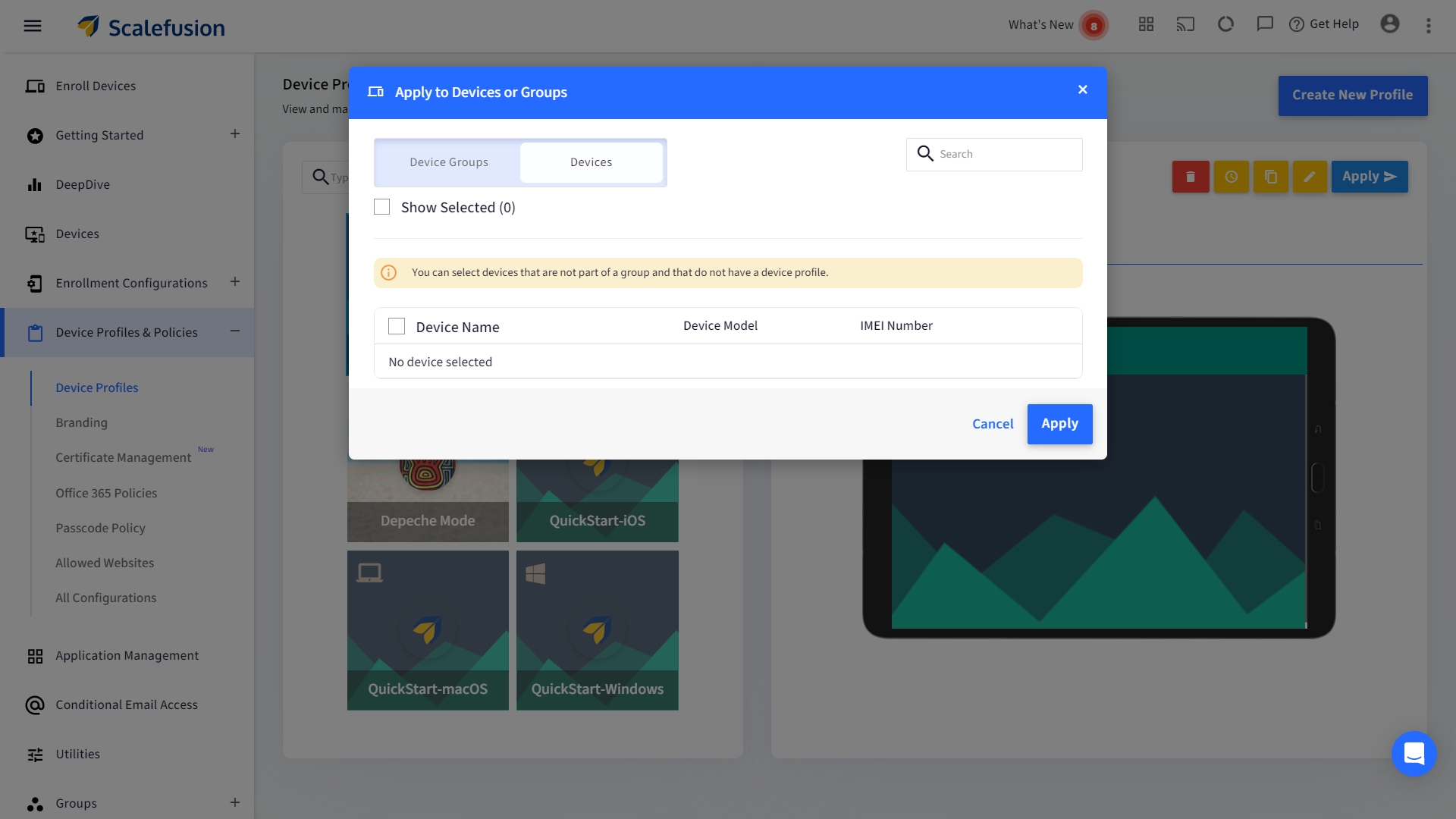1456x819 pixels.
Task: Open All Configurations submenu item
Action: pyautogui.click(x=105, y=598)
